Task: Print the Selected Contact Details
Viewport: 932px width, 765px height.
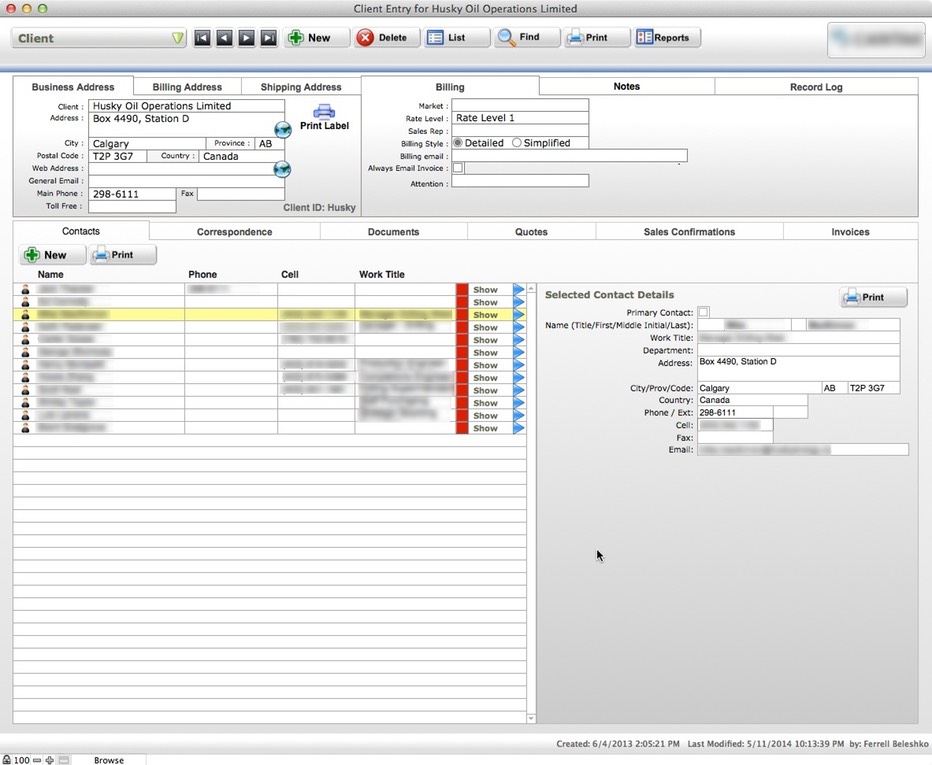Action: pos(873,297)
